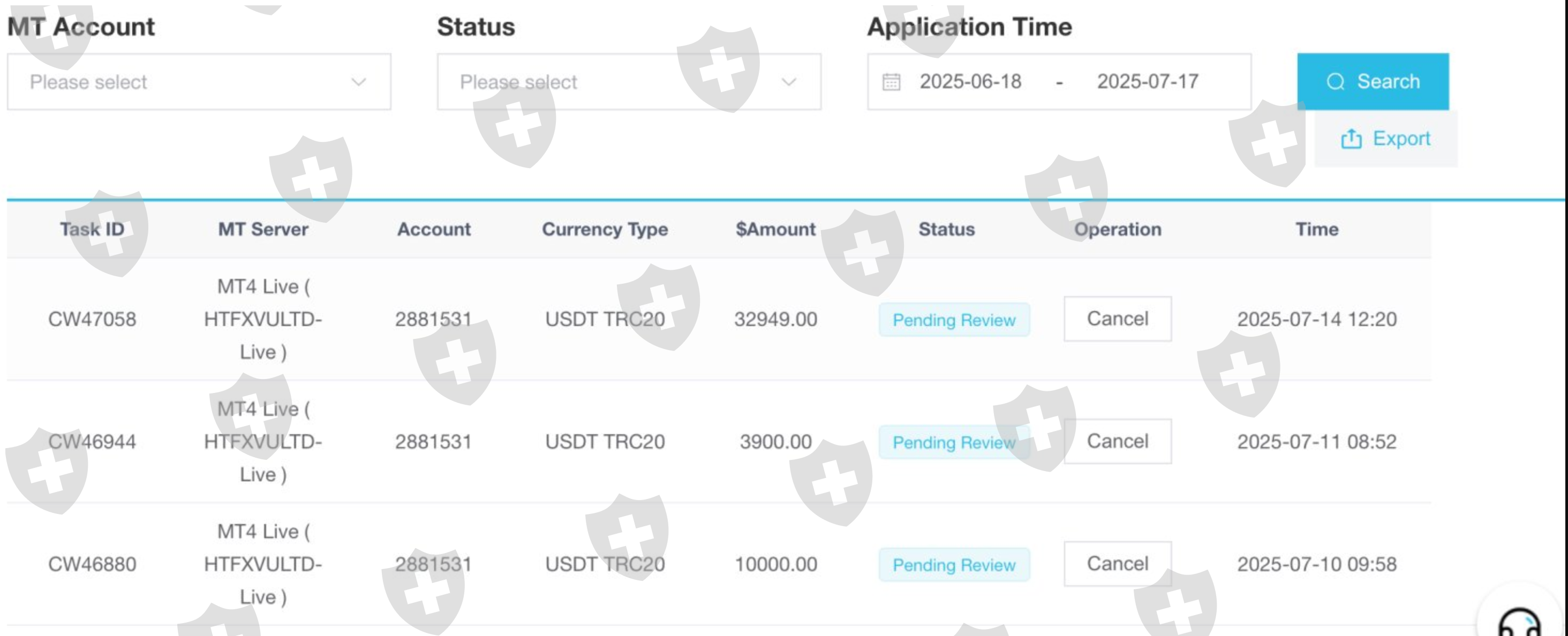This screenshot has height=636, width=1568.
Task: Cancel withdrawal task CW47058
Action: click(1117, 319)
